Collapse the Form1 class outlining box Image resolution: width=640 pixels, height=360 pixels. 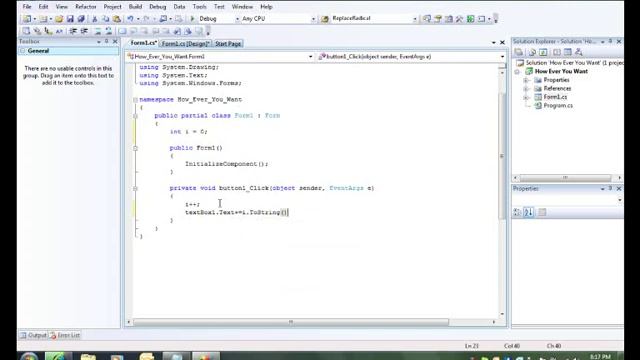coord(135,116)
